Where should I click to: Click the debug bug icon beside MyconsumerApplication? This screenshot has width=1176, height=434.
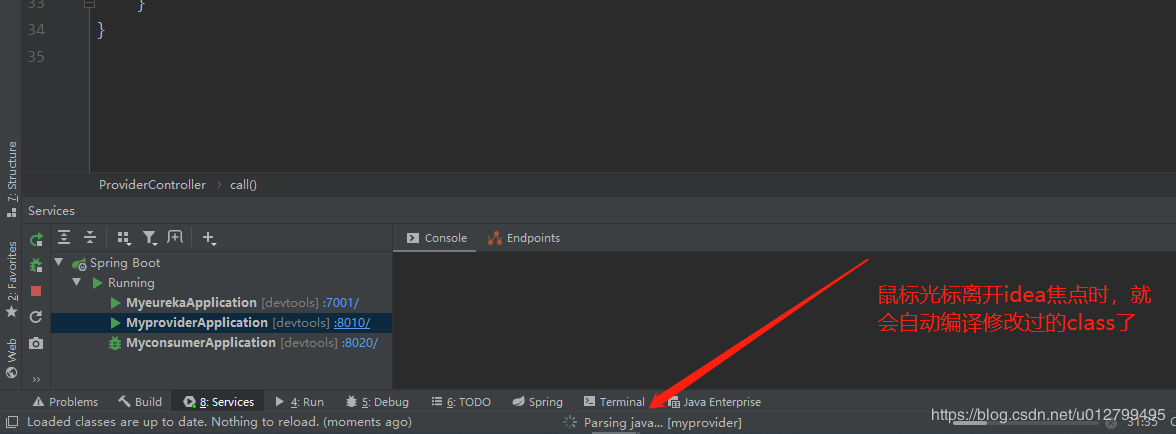[x=116, y=343]
